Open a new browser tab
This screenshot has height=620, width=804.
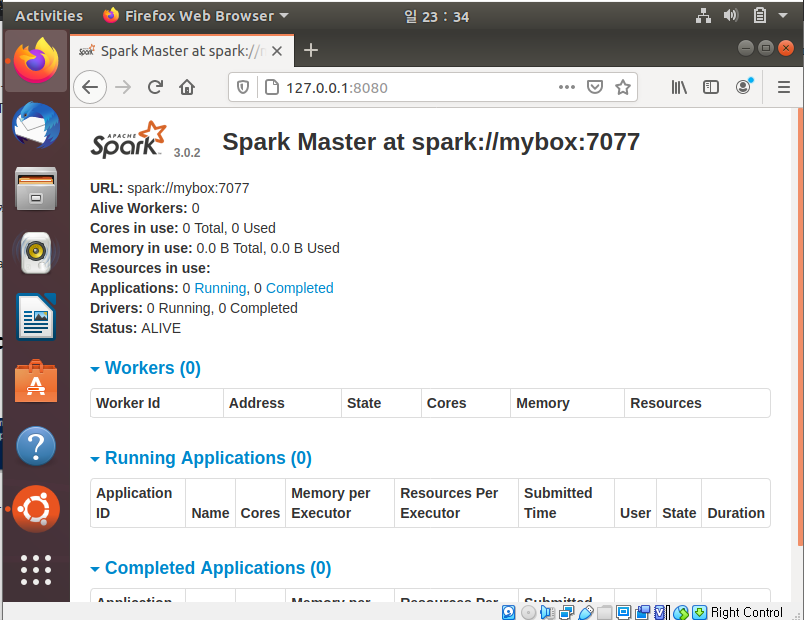[311, 50]
